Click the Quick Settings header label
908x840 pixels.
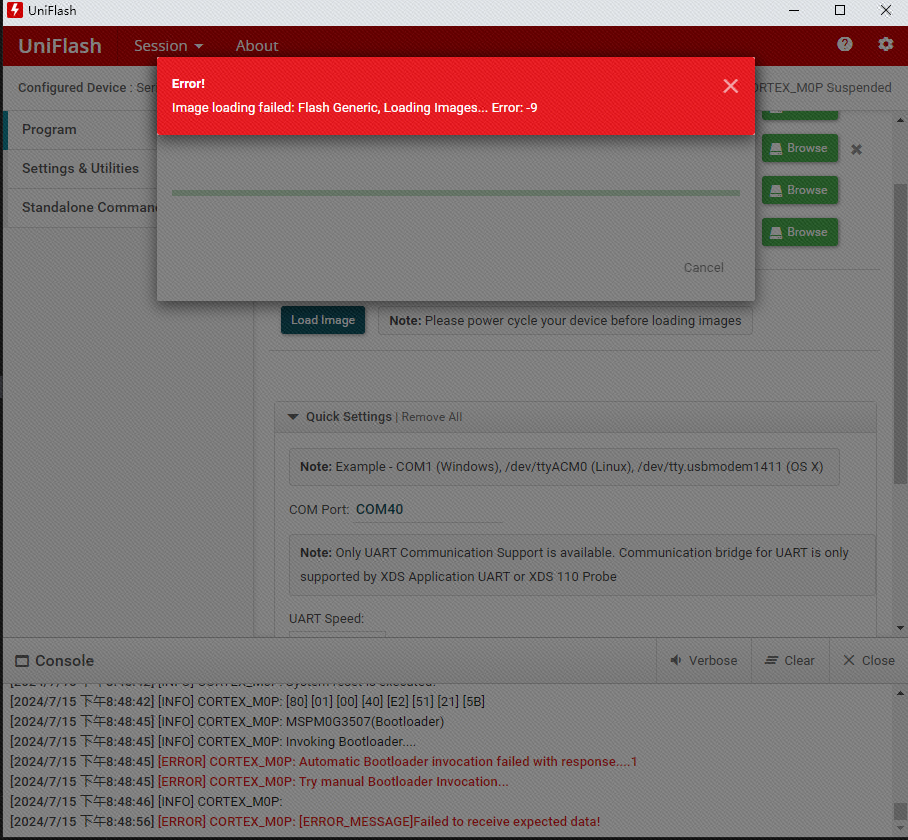pos(349,417)
